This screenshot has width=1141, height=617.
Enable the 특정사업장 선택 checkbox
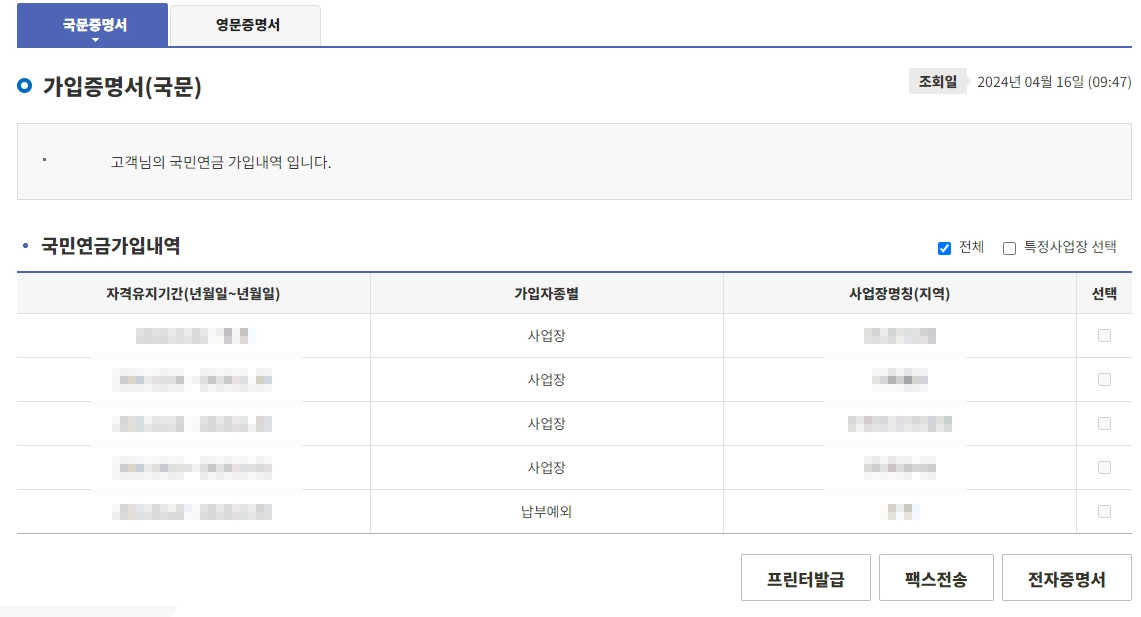(x=1009, y=248)
